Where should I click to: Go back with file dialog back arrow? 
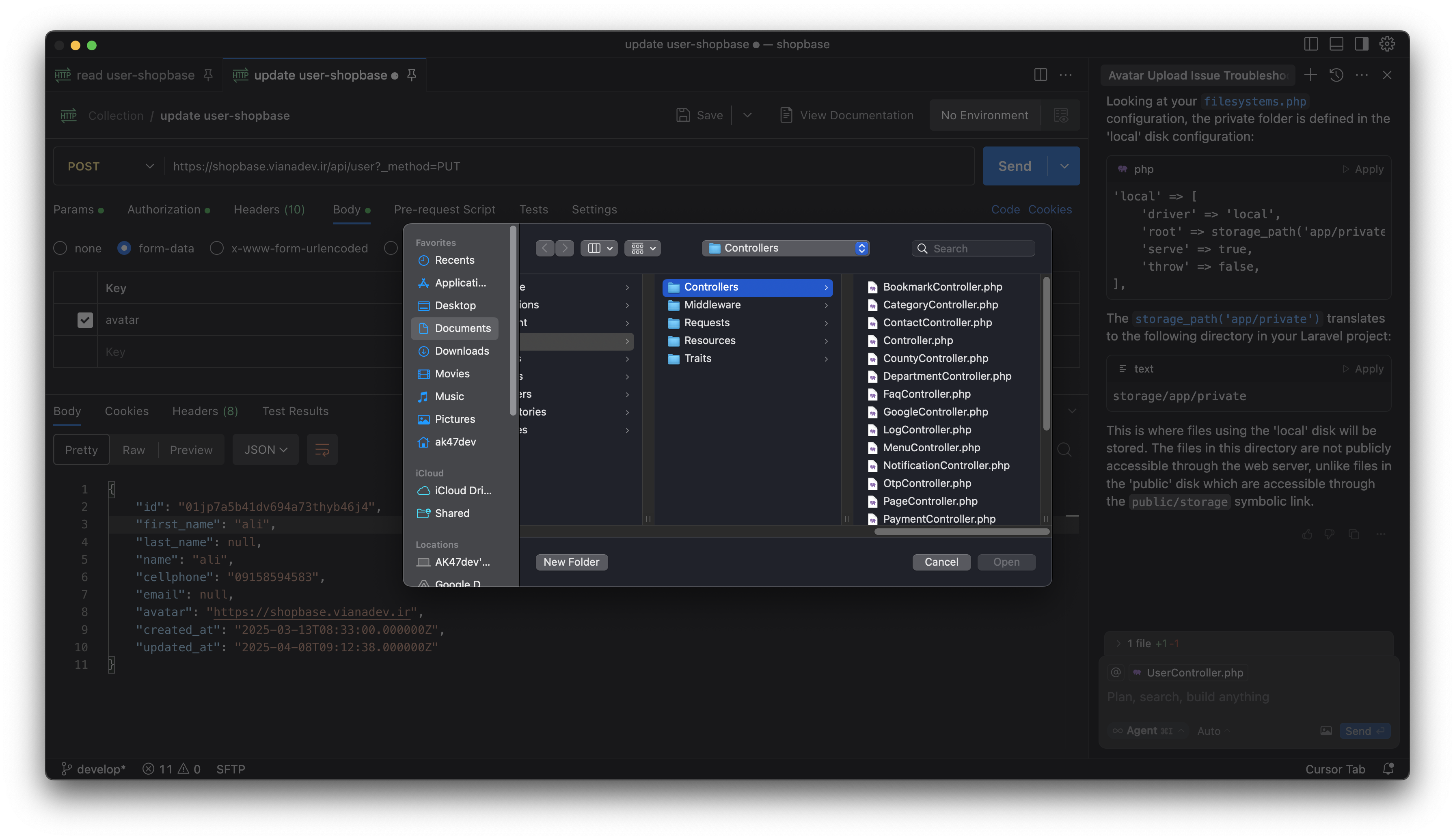tap(545, 248)
